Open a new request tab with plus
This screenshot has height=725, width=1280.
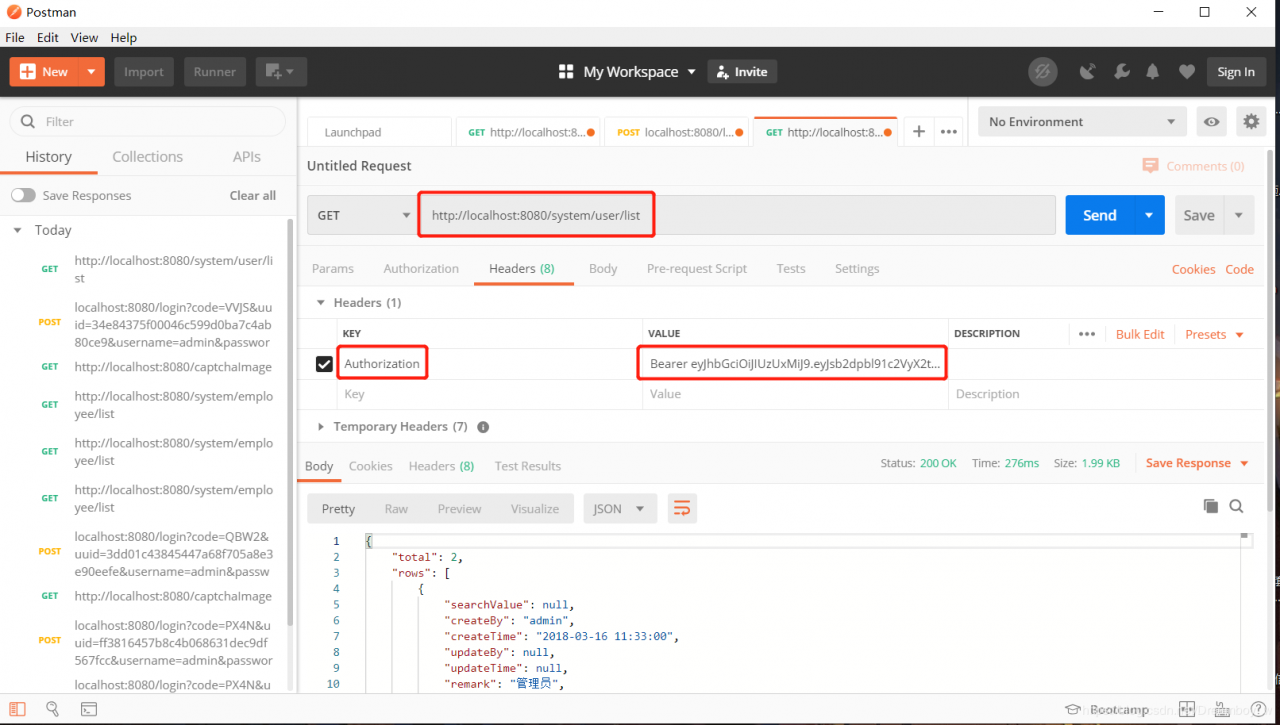pyautogui.click(x=919, y=131)
